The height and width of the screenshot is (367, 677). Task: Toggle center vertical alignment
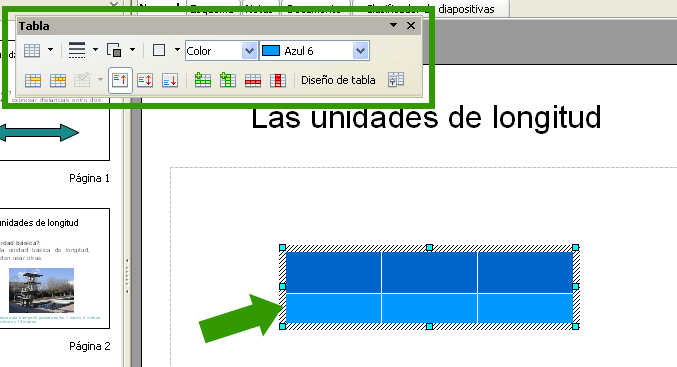(x=145, y=80)
